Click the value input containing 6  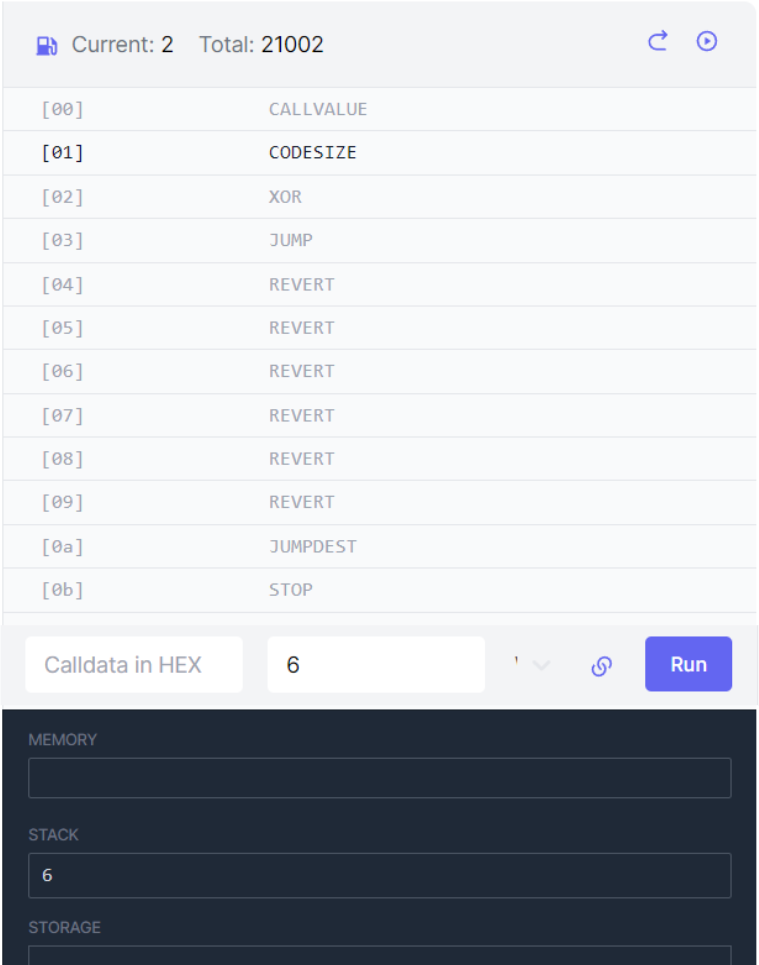(376, 665)
